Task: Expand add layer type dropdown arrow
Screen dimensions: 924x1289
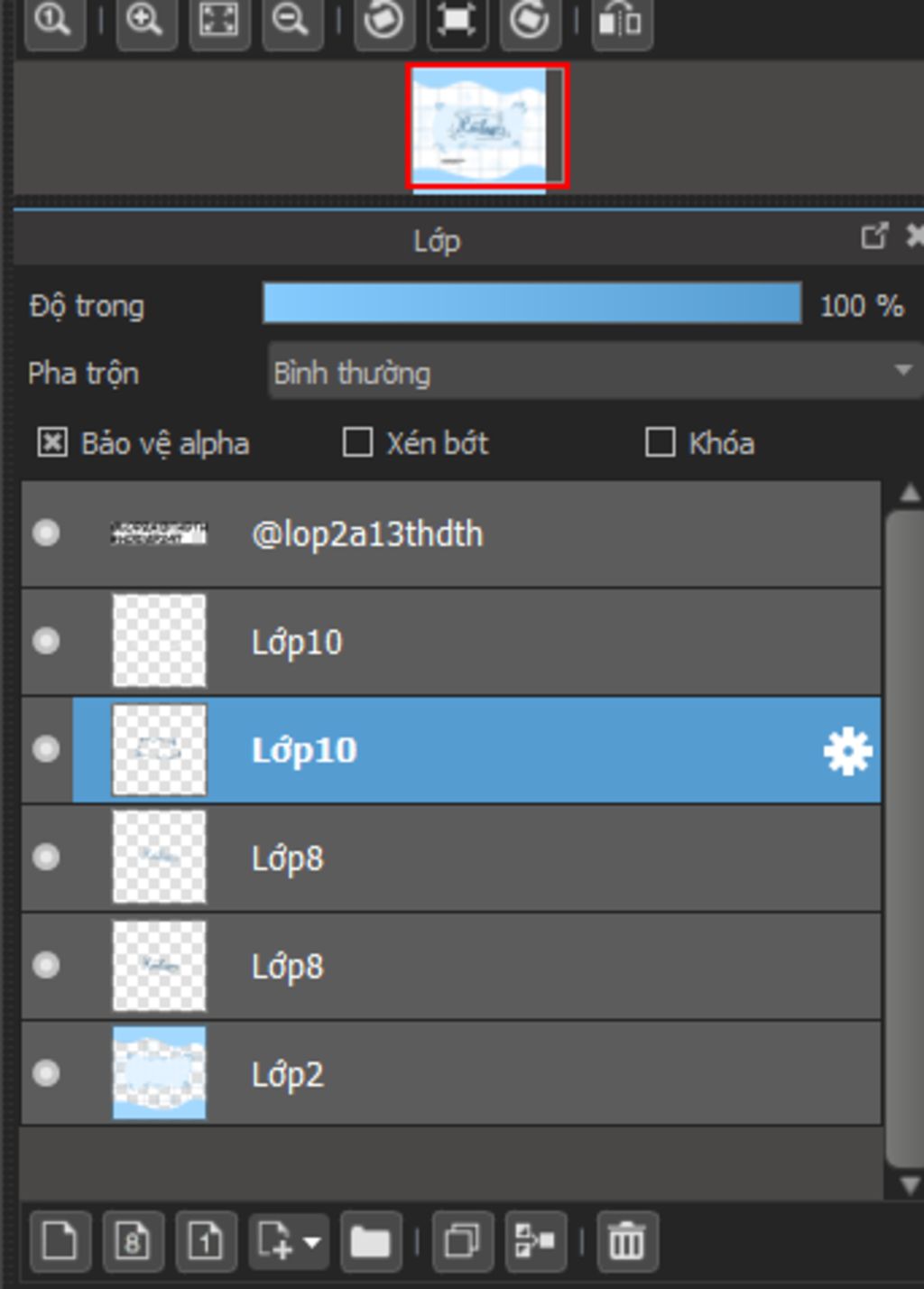Action: click(312, 1242)
